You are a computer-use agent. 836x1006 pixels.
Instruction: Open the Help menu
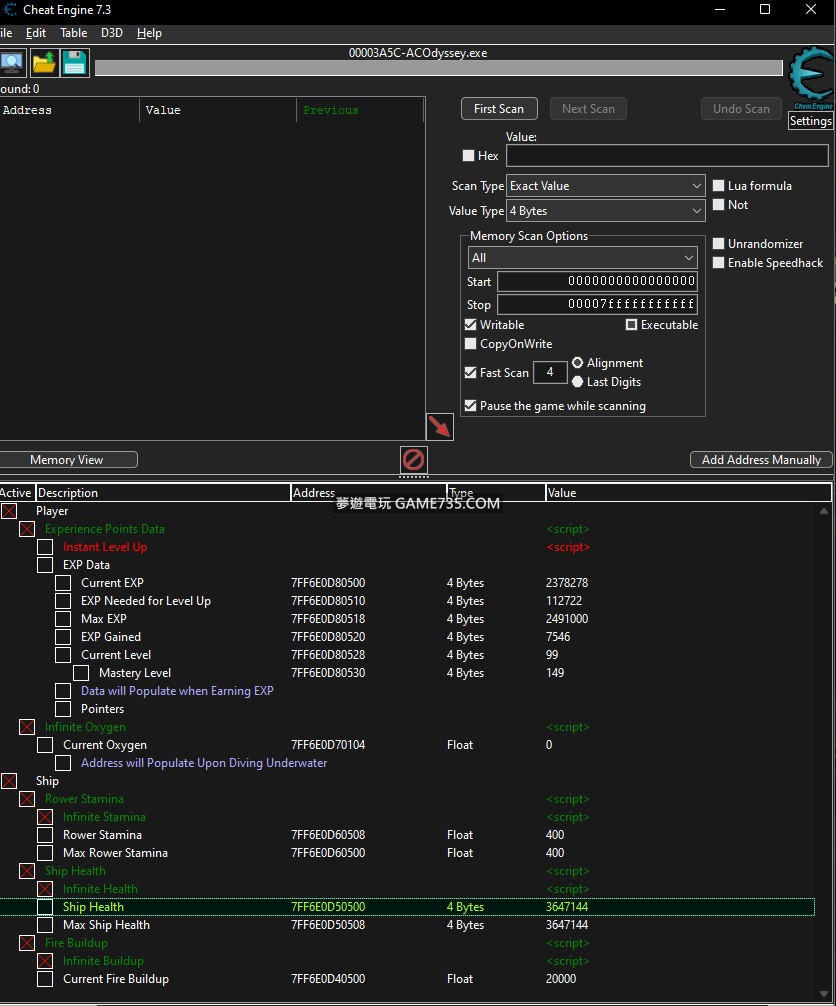tap(149, 33)
